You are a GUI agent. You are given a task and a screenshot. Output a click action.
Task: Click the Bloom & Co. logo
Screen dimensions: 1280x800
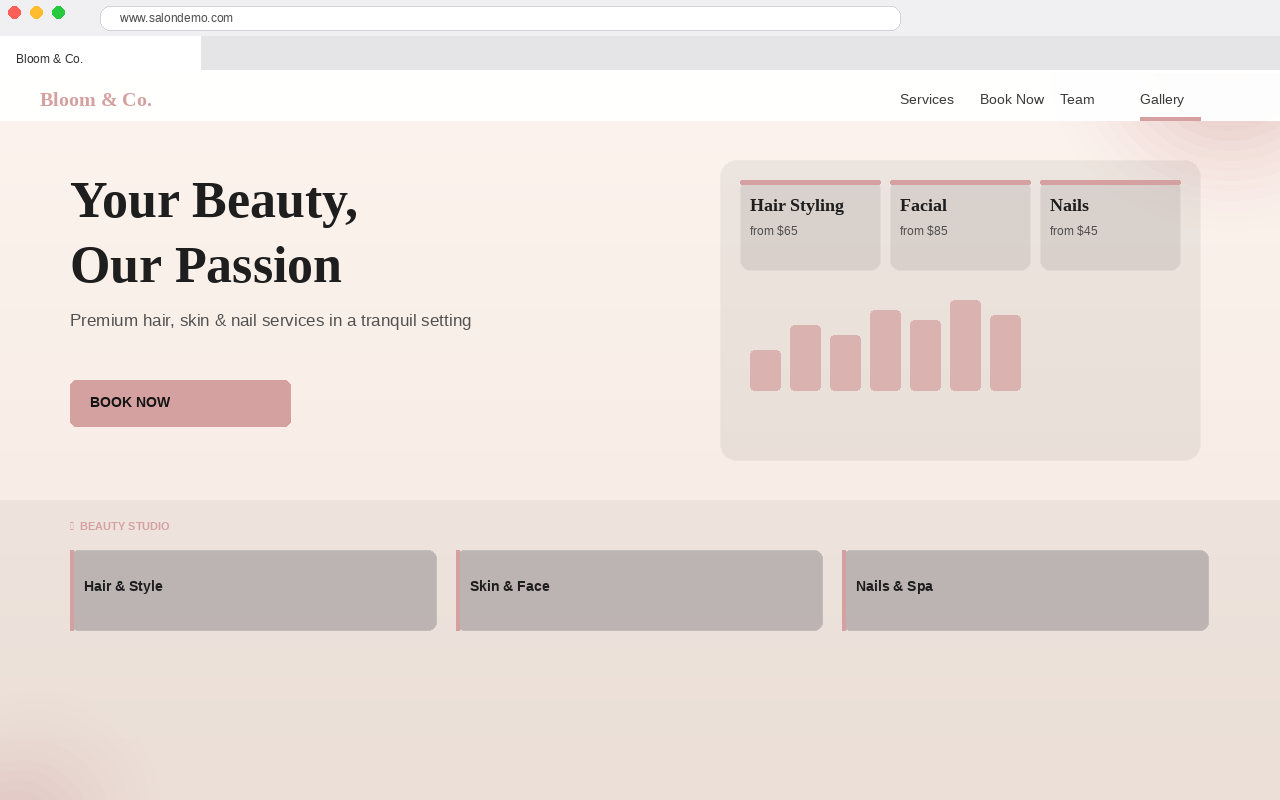tap(96, 99)
